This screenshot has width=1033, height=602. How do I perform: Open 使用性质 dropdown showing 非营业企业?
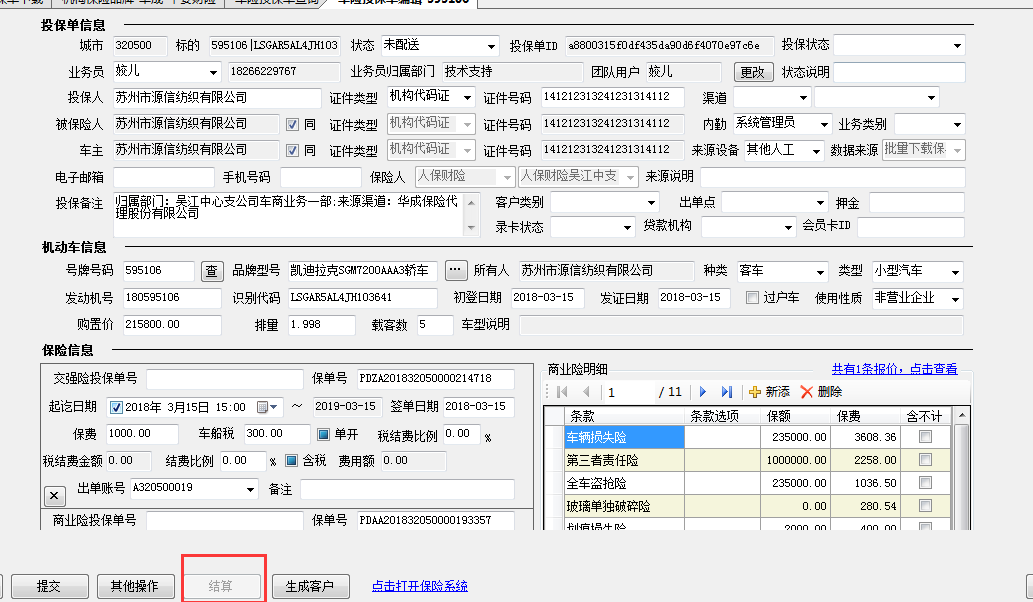pyautogui.click(x=955, y=298)
